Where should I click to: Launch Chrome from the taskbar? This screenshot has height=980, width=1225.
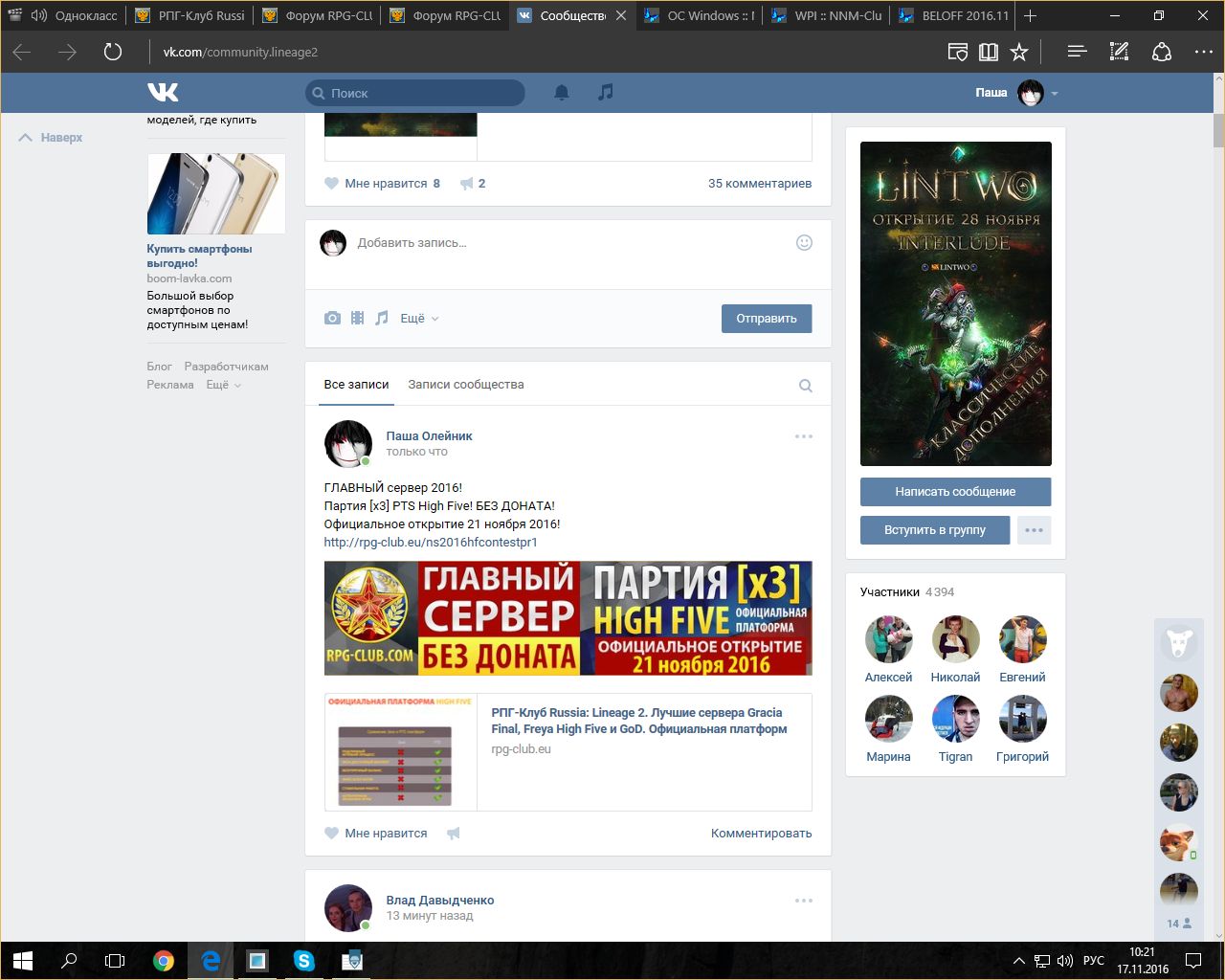coord(164,960)
